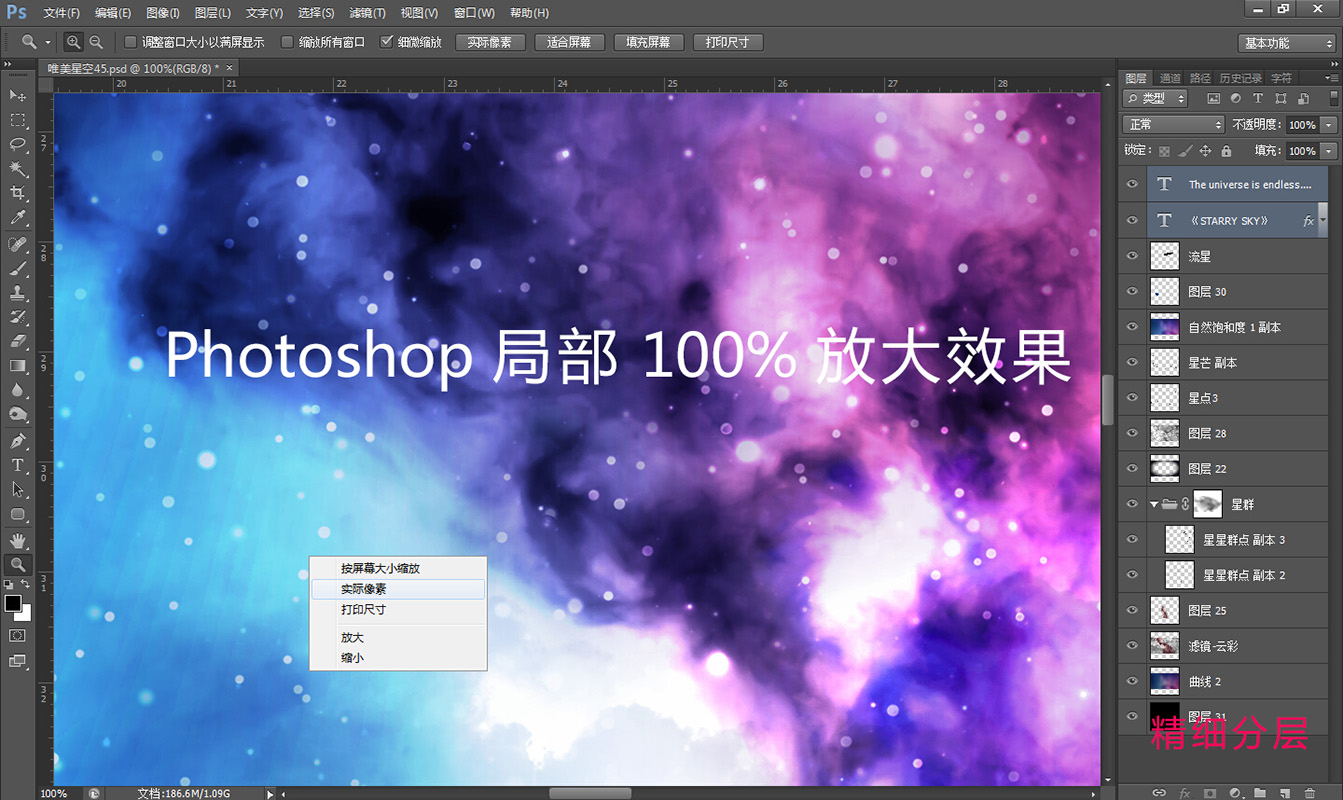The width and height of the screenshot is (1343, 800).
Task: Select the Healing Brush tool
Action: (x=18, y=245)
